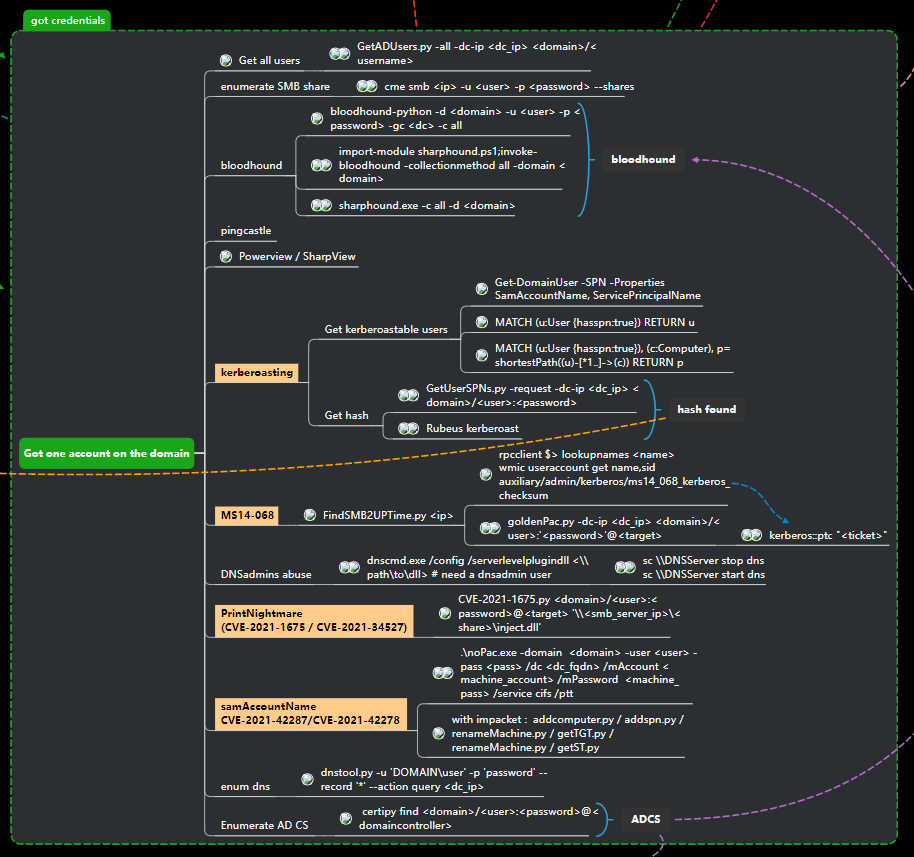Select the highlighted MS14-068 node
Screen dimensions: 914x857
click(247, 515)
